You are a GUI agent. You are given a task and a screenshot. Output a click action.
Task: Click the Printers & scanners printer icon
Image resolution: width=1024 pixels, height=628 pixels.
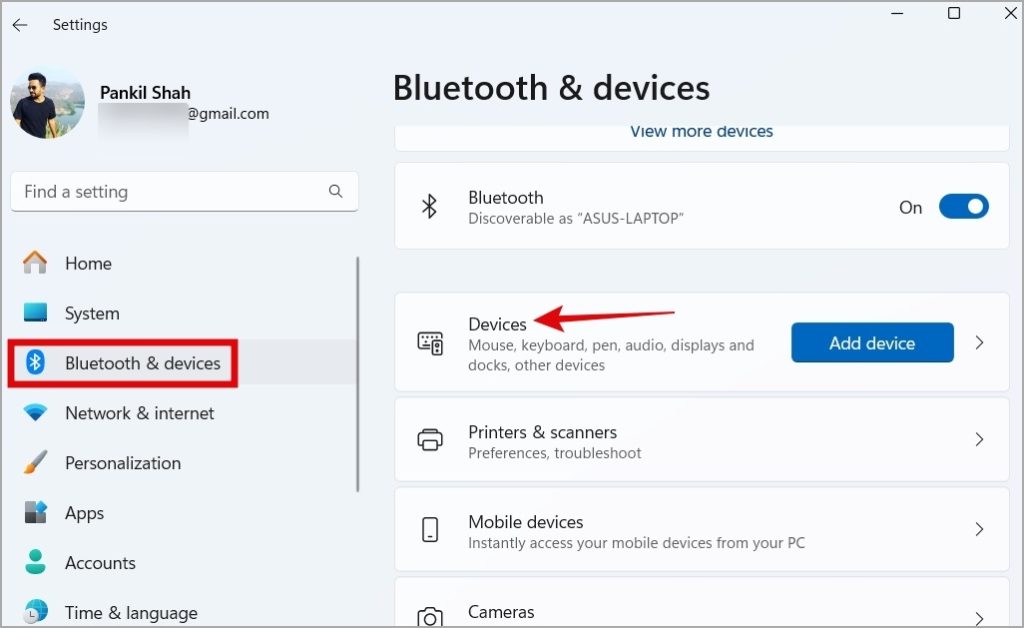(x=430, y=440)
